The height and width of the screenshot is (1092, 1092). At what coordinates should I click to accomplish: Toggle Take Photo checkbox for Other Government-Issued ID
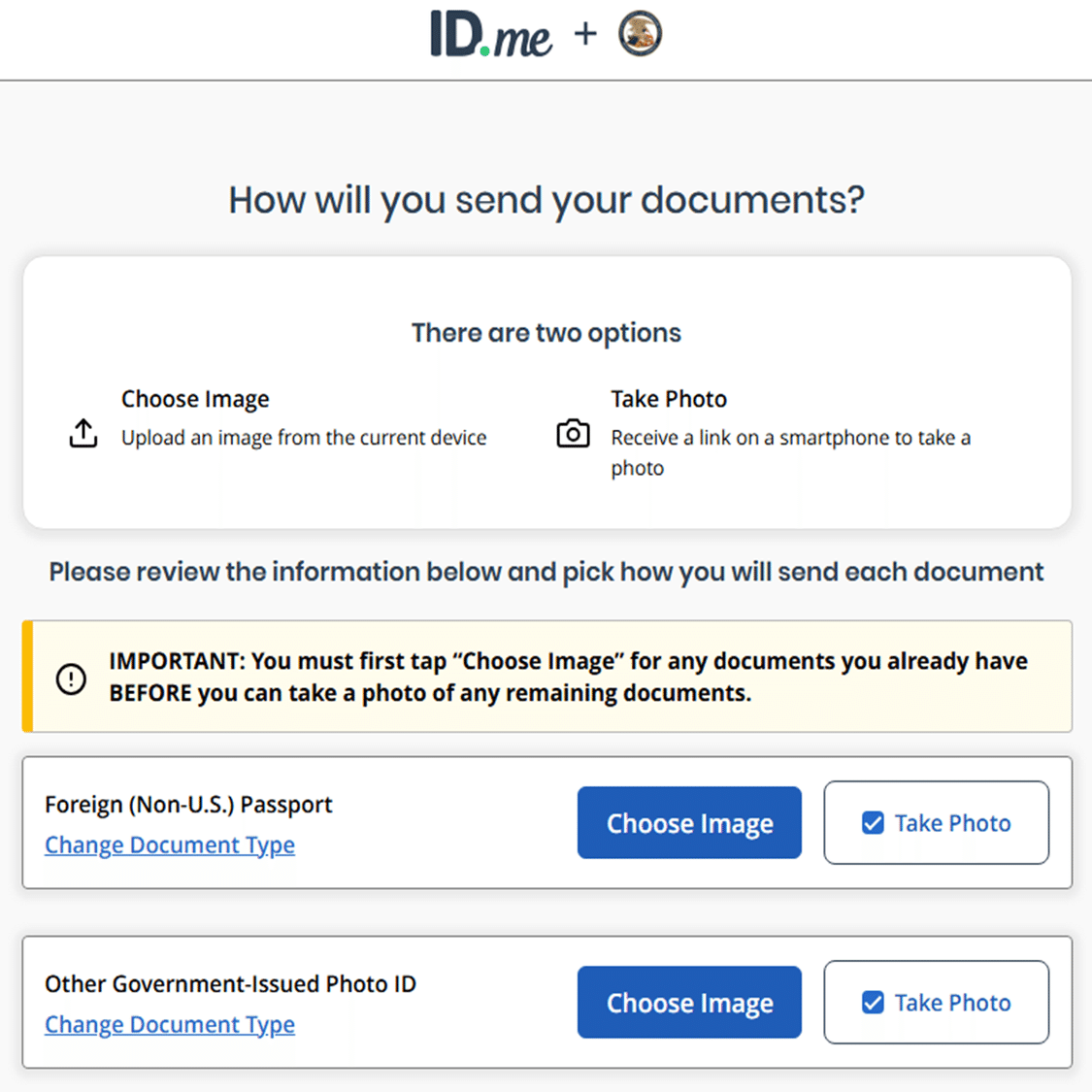pyautogui.click(x=873, y=1003)
